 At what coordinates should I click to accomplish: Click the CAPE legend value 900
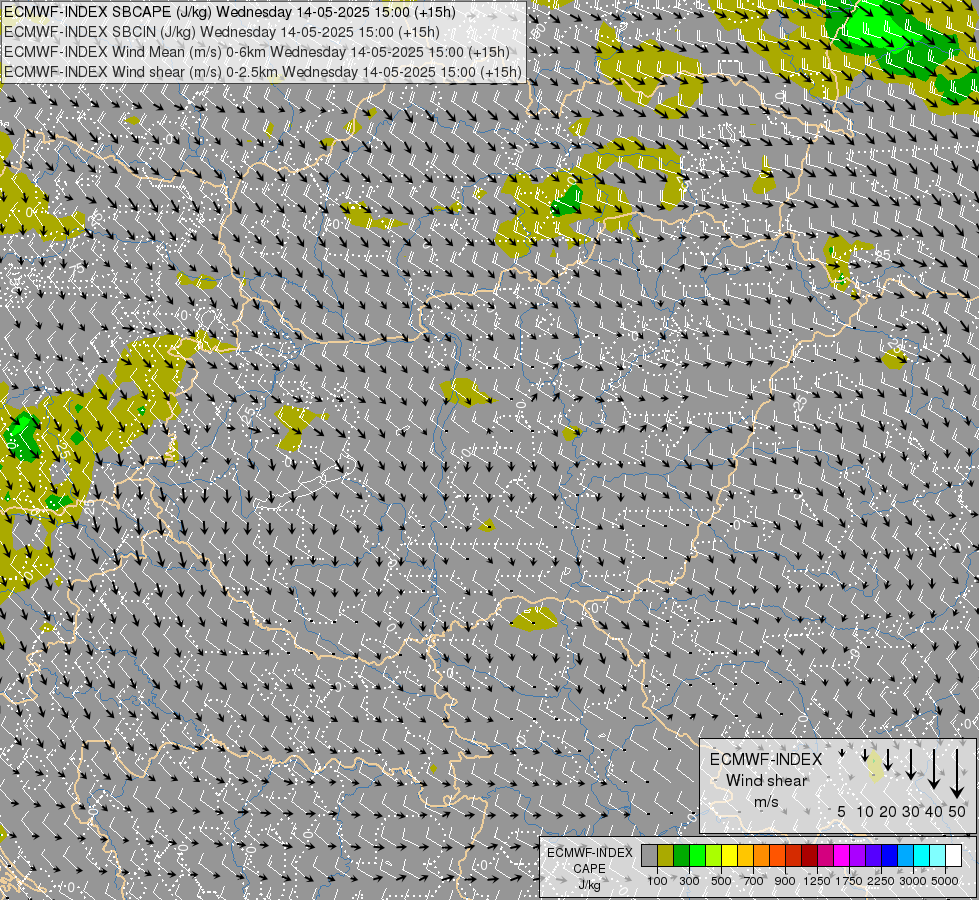pos(785,881)
